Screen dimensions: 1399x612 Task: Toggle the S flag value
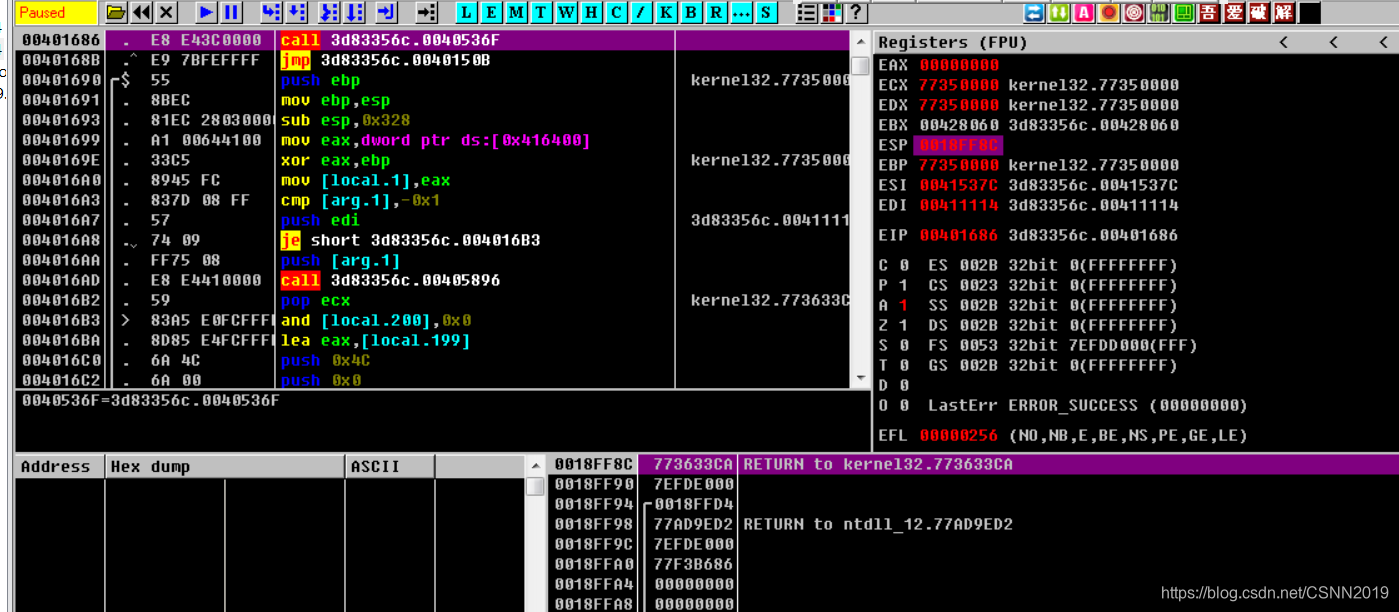point(904,345)
